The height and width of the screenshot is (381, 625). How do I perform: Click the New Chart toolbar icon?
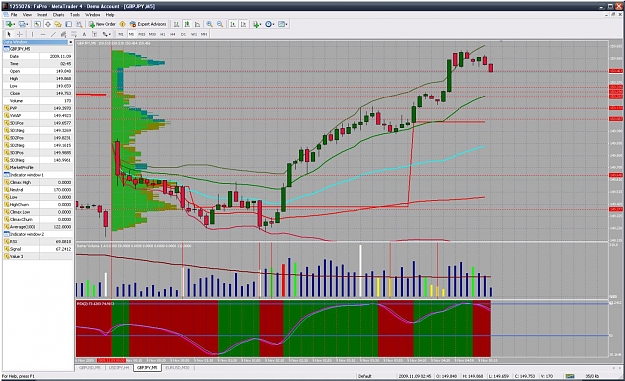(x=10, y=24)
